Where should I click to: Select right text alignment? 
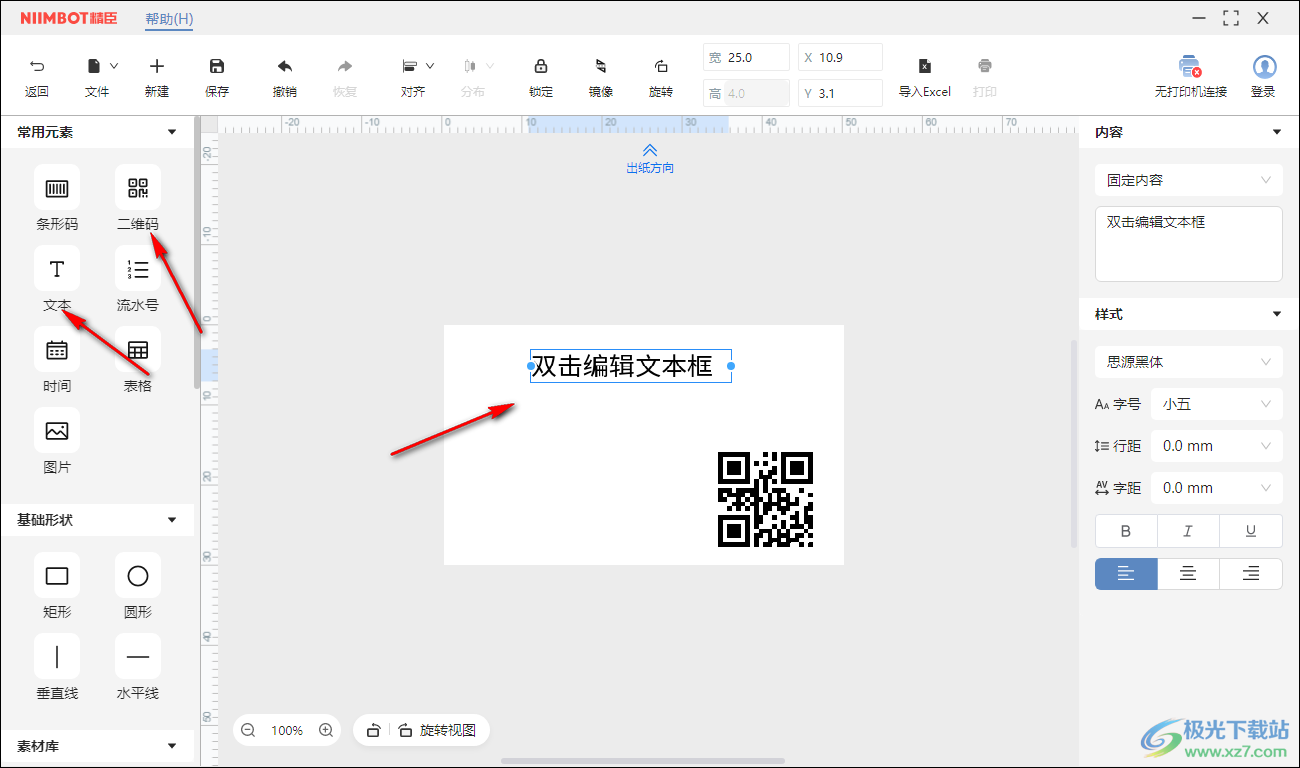click(1251, 574)
